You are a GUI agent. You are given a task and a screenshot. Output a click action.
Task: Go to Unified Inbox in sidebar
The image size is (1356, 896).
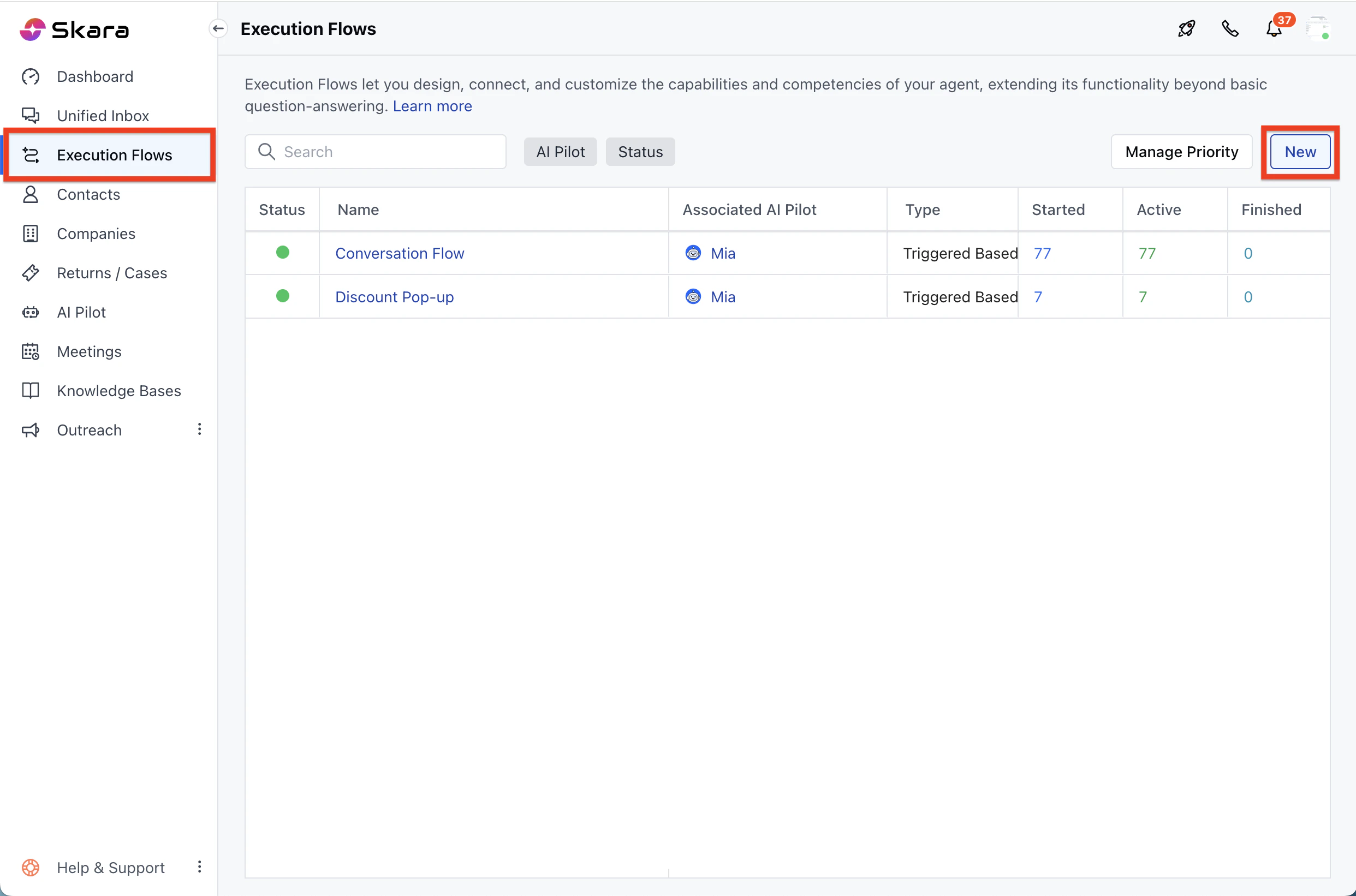[103, 116]
